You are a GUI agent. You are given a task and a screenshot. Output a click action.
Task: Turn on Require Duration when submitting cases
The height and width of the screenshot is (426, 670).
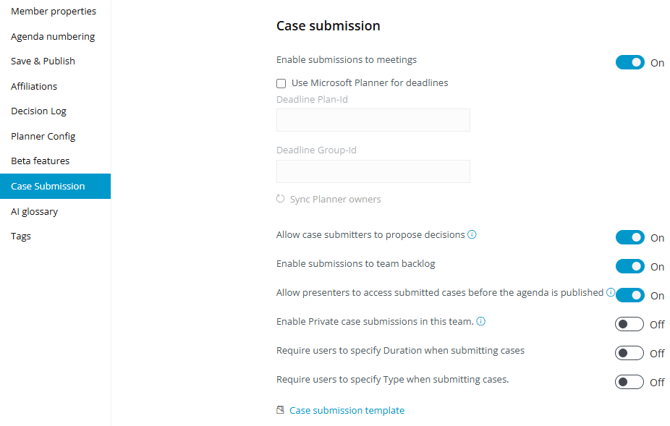coord(629,353)
